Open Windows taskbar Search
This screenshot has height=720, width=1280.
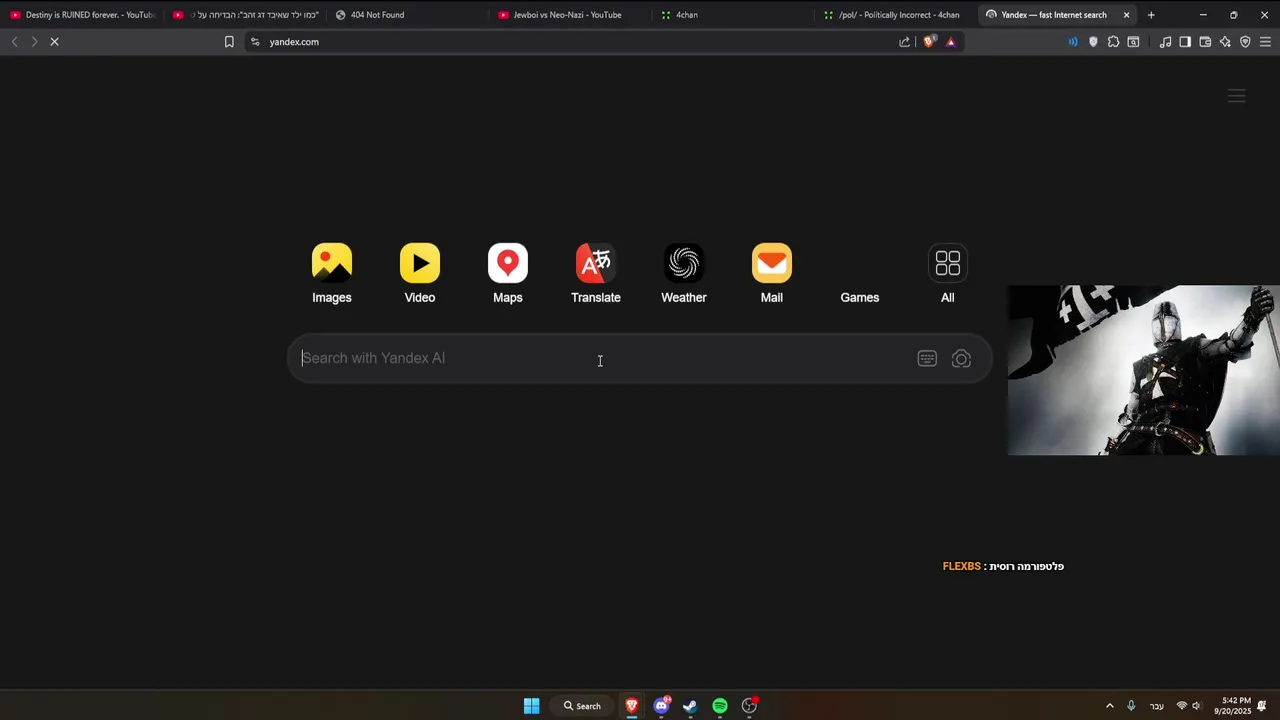point(582,706)
